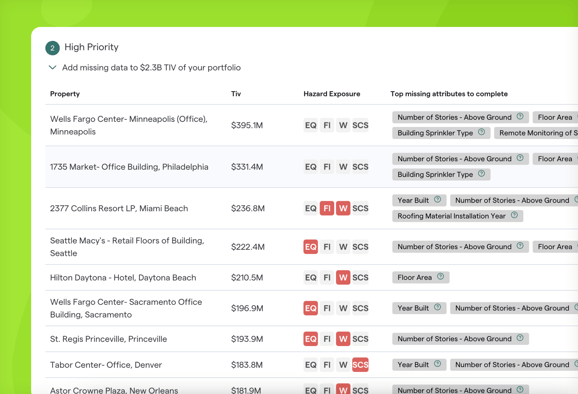Click red W hazard badge for Astor Crowne Plaza
The width and height of the screenshot is (578, 394).
[x=343, y=389]
